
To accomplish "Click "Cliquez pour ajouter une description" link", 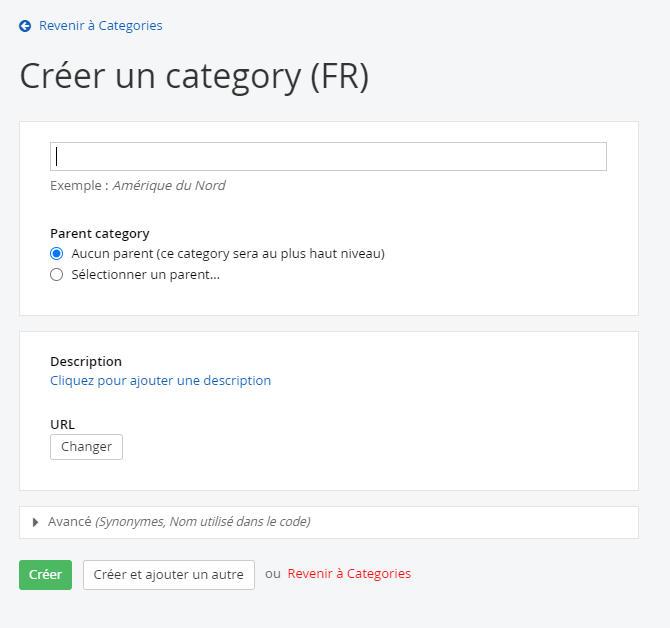I will 160,381.
